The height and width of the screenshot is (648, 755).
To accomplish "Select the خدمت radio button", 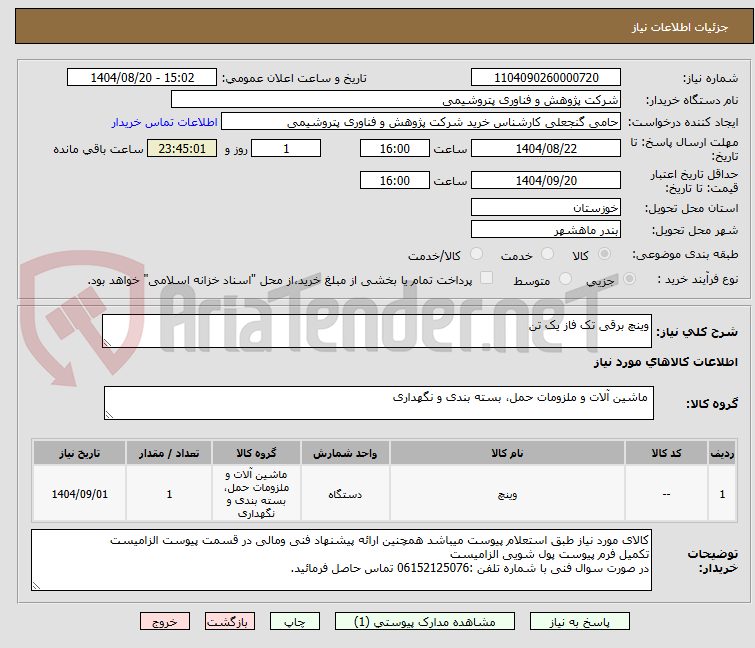I will pyautogui.click(x=547, y=254).
